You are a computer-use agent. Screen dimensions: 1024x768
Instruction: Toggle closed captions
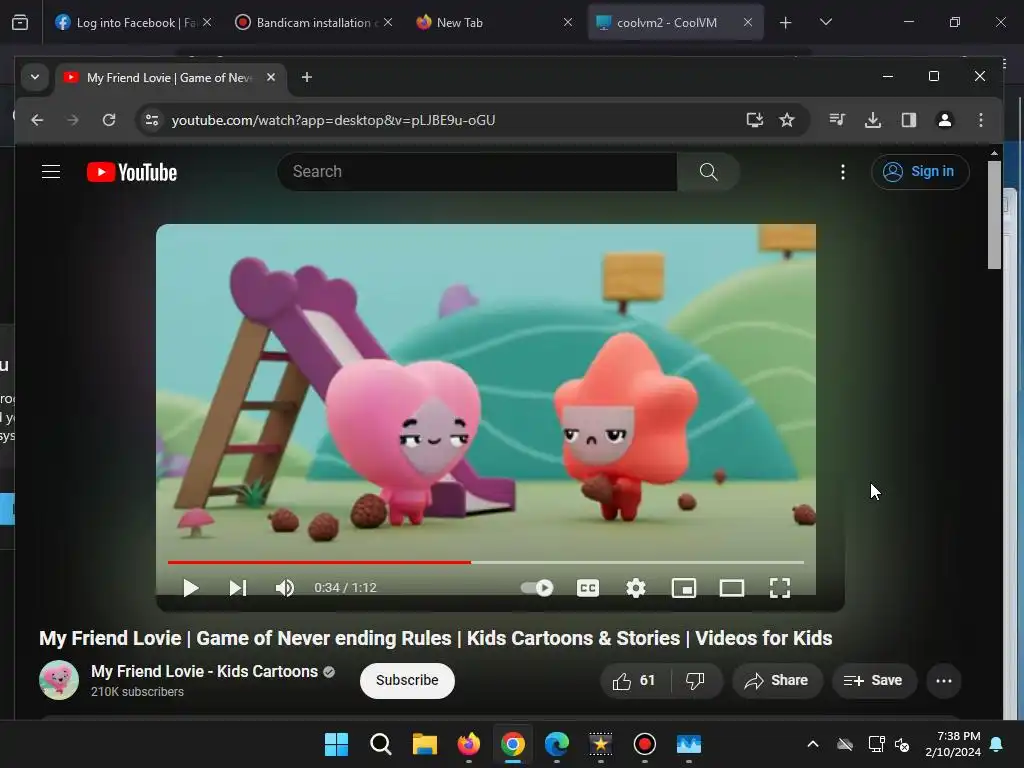(588, 588)
